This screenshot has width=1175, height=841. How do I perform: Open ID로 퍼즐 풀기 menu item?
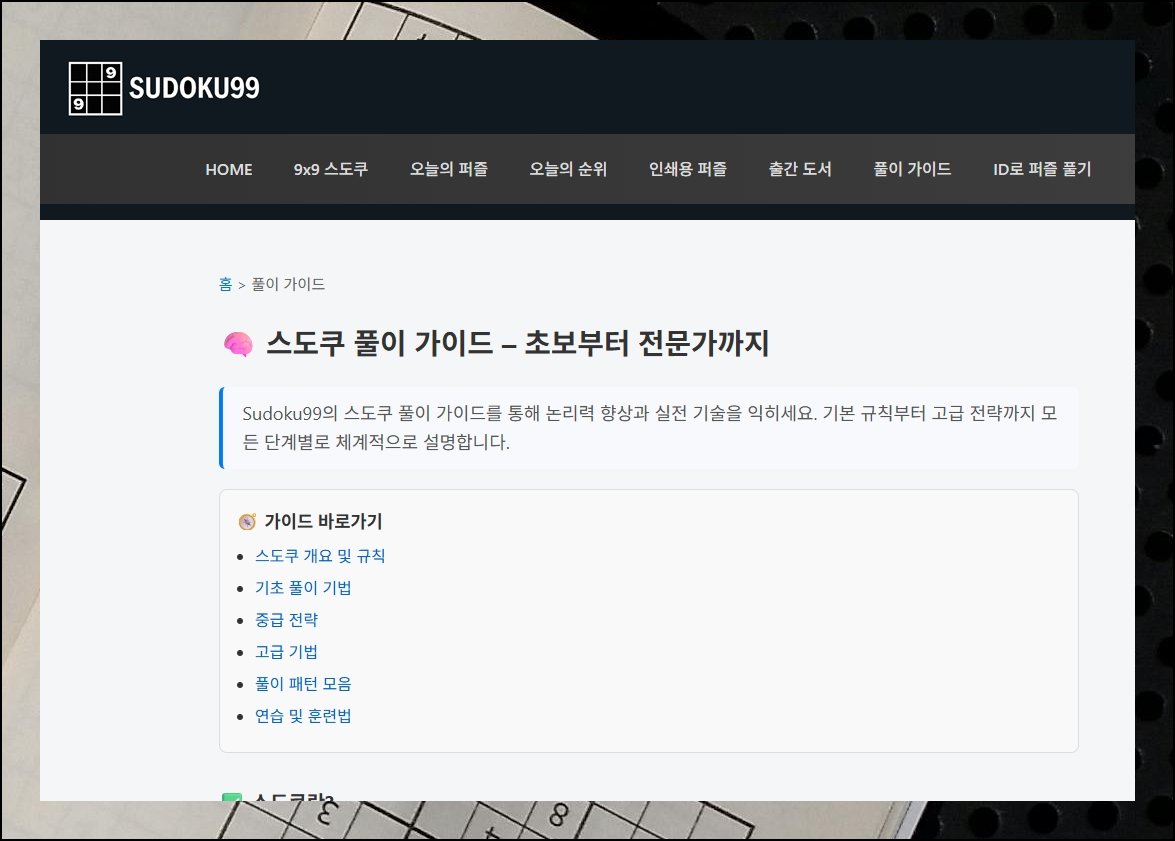pos(1042,169)
